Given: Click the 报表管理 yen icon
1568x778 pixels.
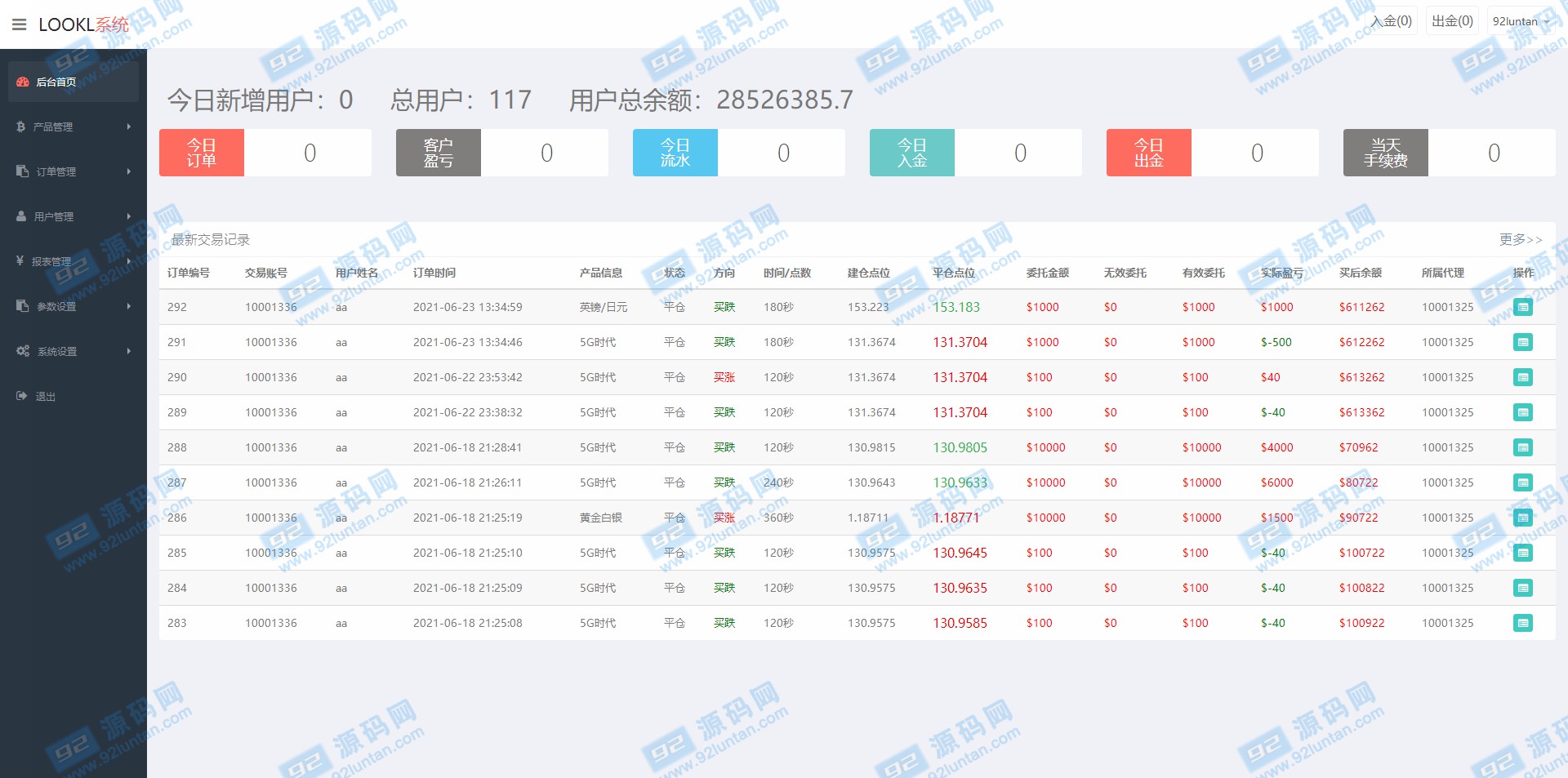Looking at the screenshot, I should (20, 261).
